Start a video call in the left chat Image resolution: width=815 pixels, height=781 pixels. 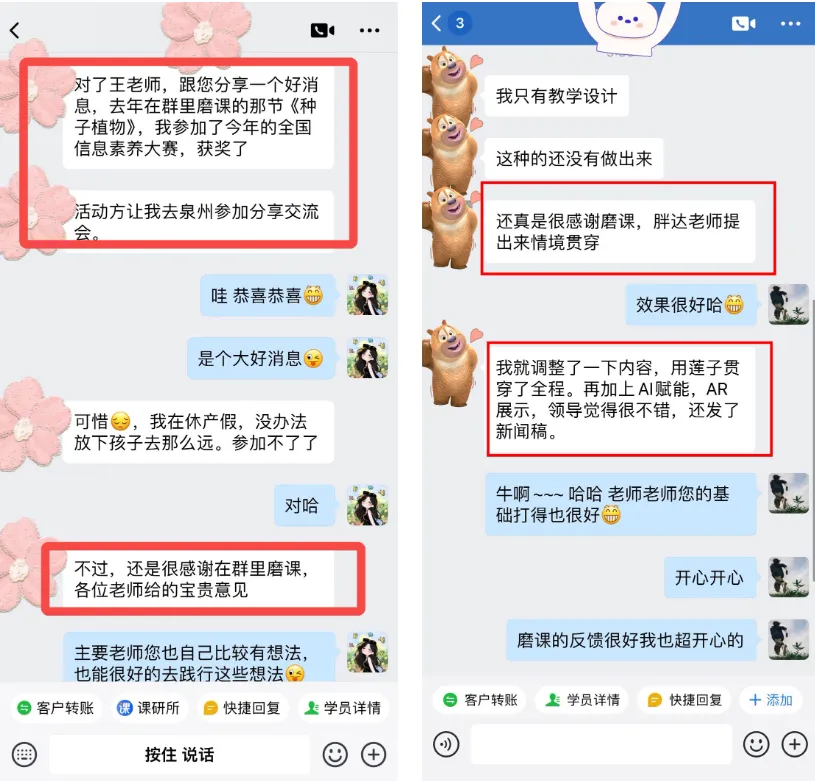click(x=322, y=30)
